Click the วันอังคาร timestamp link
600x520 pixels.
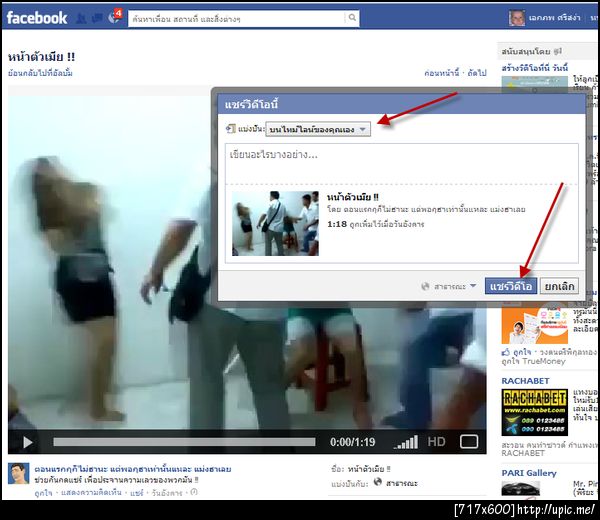[167, 493]
